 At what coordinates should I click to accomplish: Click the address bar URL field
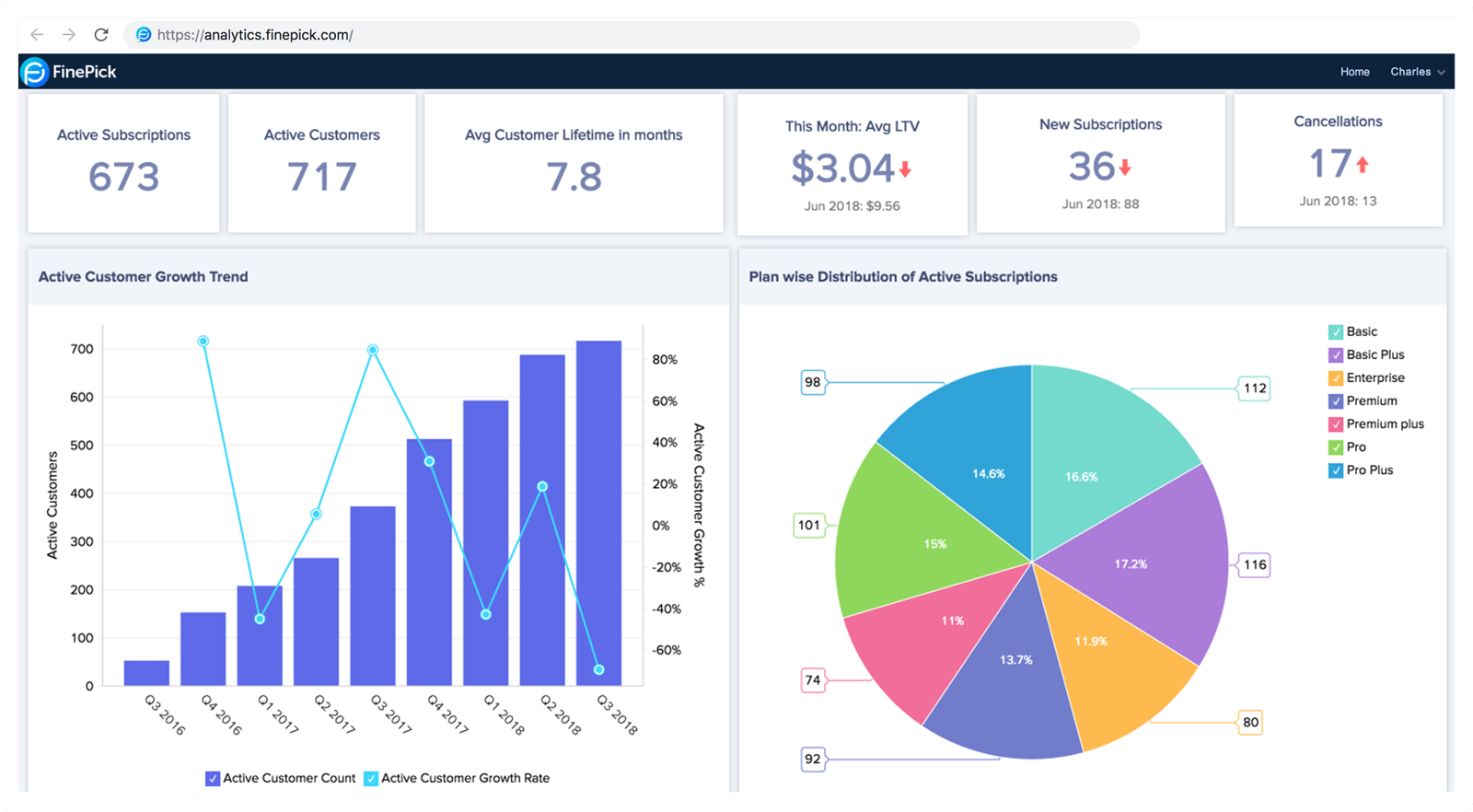click(x=644, y=35)
